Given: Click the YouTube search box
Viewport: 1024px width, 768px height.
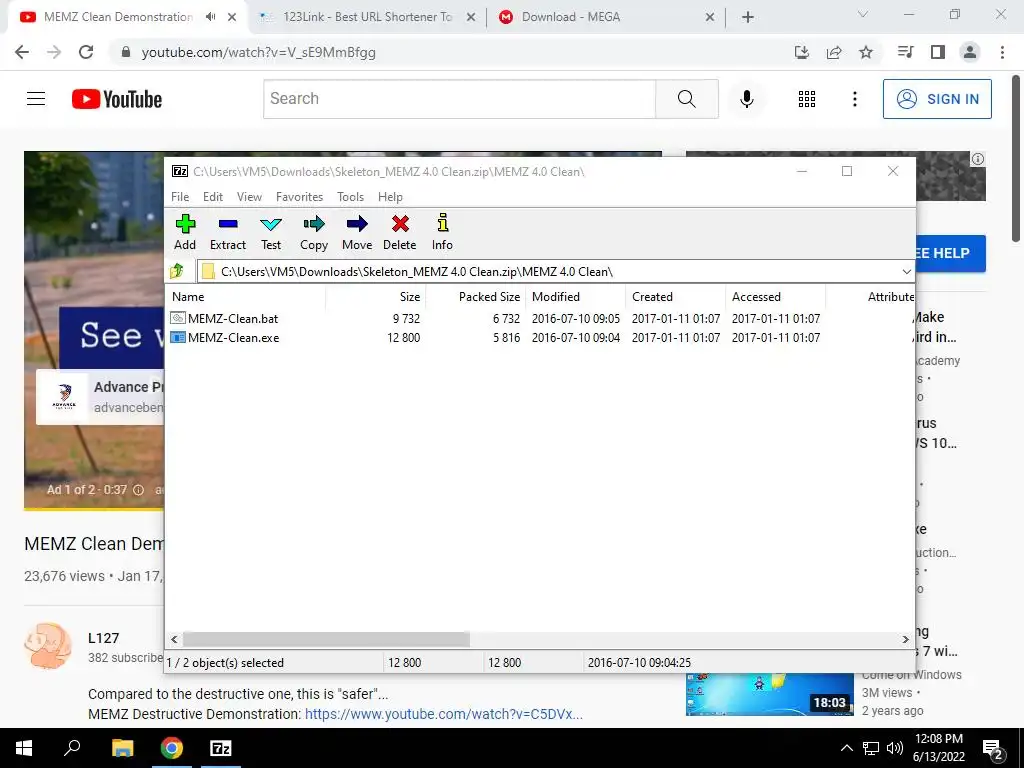Looking at the screenshot, I should (x=459, y=99).
